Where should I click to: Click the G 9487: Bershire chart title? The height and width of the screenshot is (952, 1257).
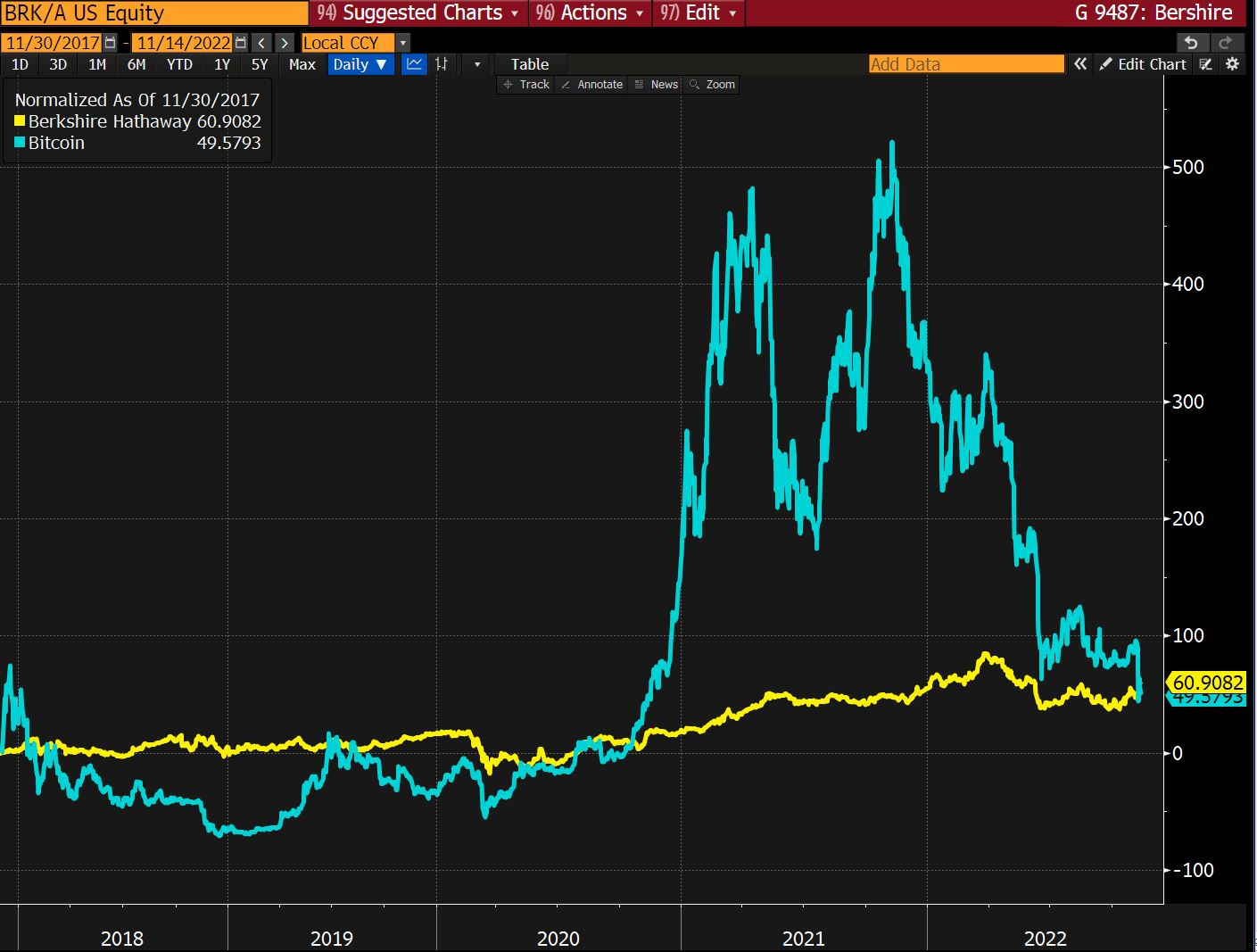[x=1154, y=12]
